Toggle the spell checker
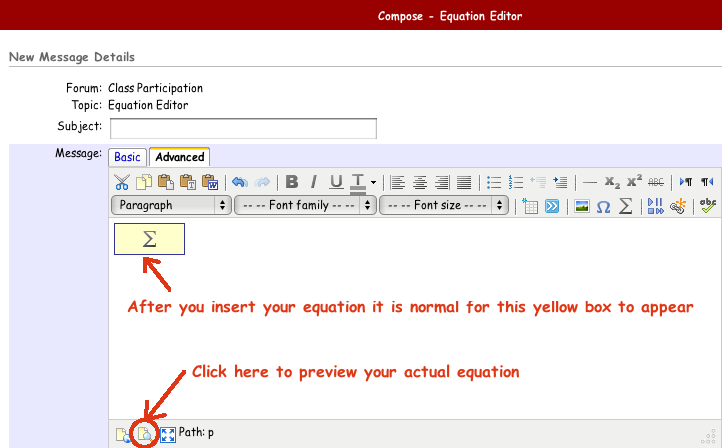 tap(707, 206)
